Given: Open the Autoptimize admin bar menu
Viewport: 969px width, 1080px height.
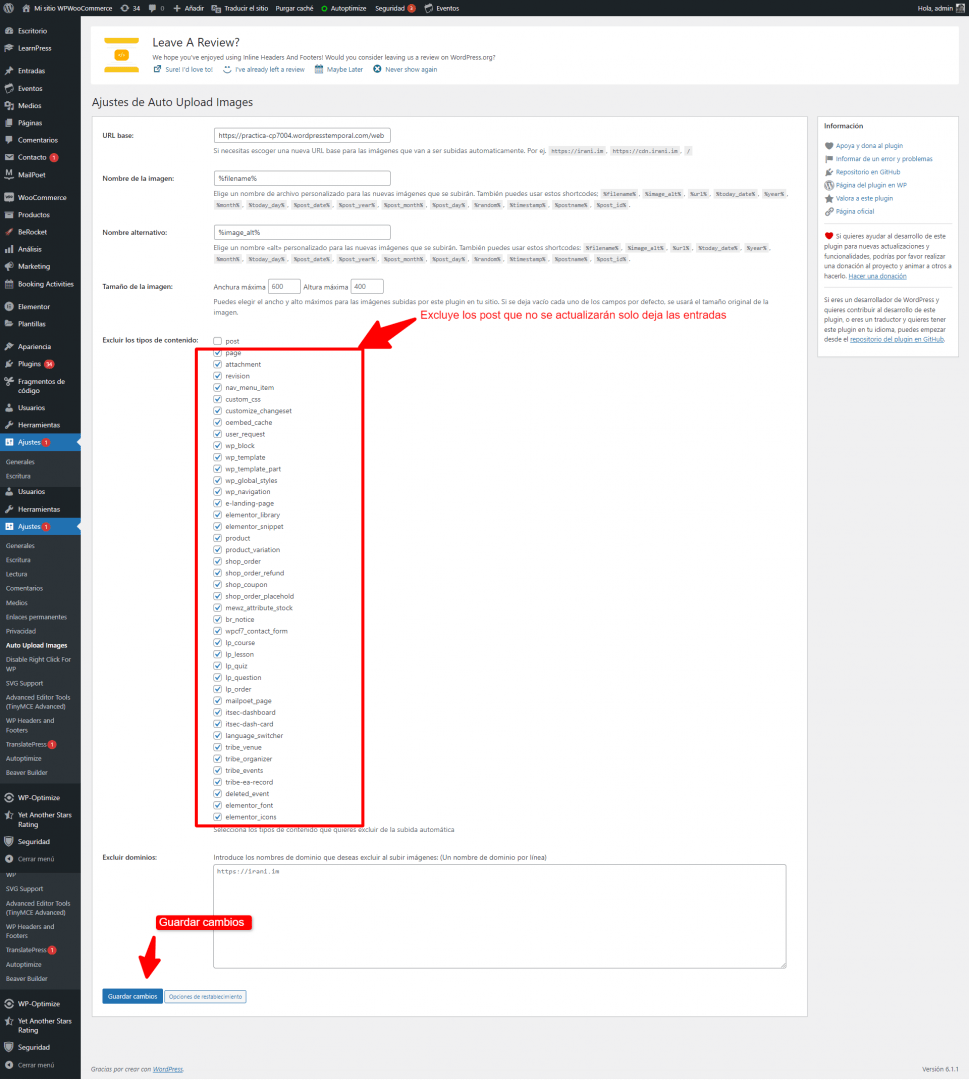Looking at the screenshot, I should pos(343,8).
